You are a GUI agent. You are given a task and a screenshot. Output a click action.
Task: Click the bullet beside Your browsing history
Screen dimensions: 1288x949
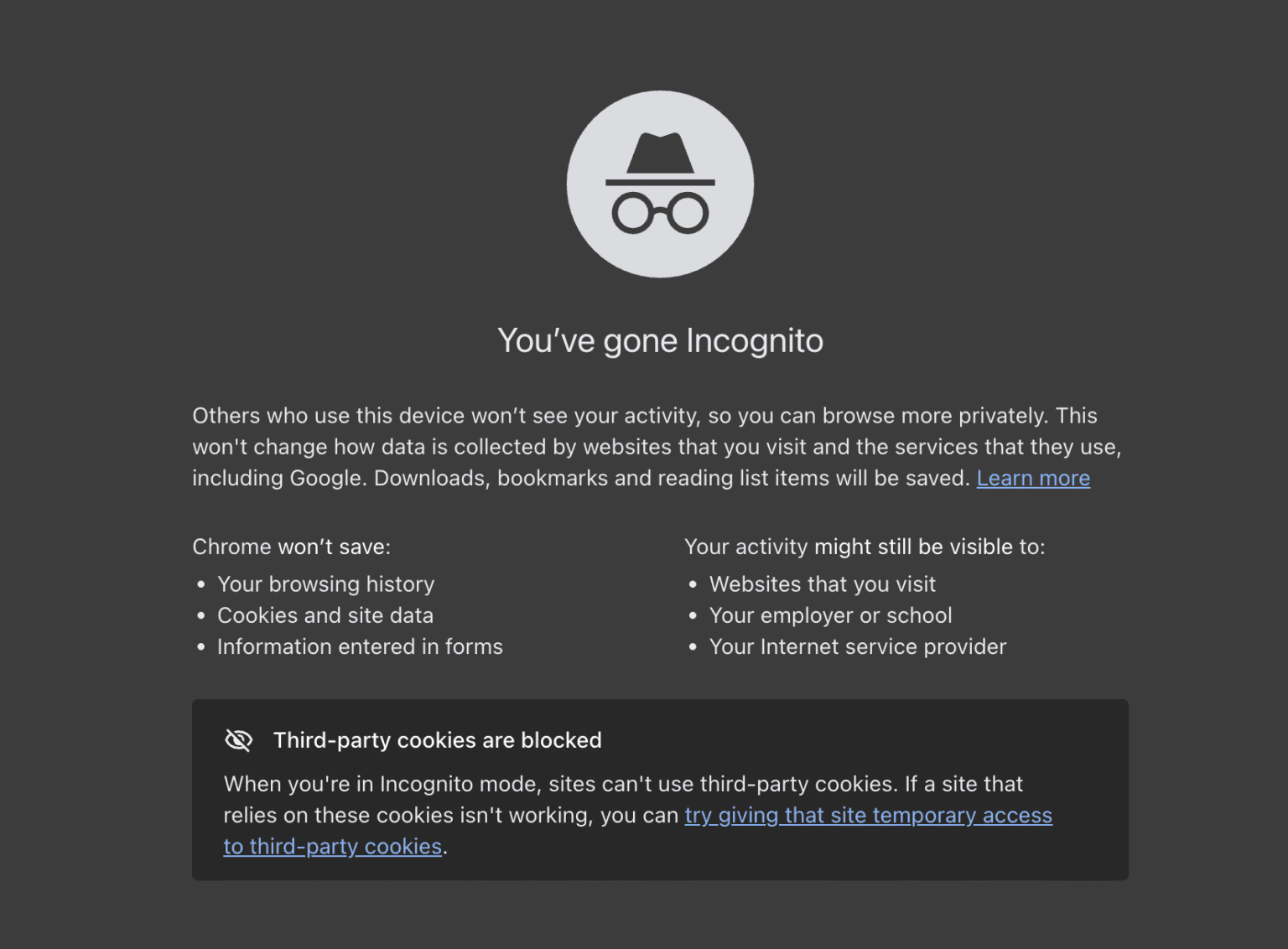tap(200, 584)
